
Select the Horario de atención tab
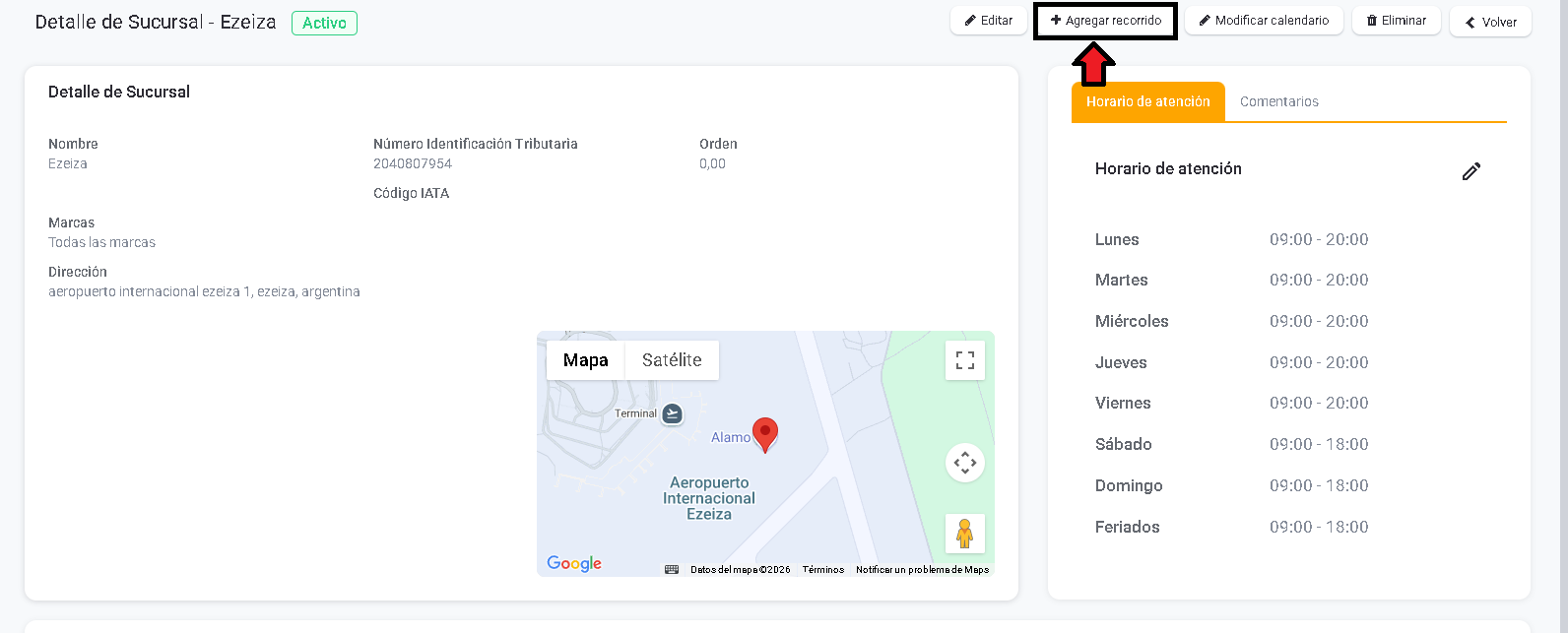point(1147,101)
